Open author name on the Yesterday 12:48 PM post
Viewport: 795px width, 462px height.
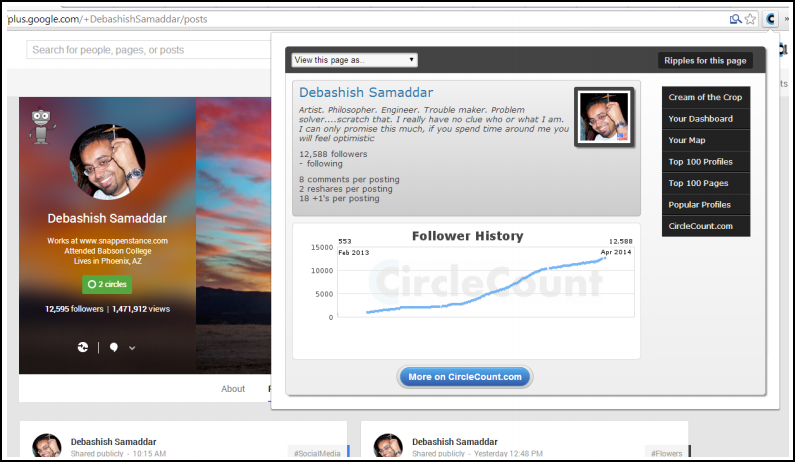coord(455,442)
